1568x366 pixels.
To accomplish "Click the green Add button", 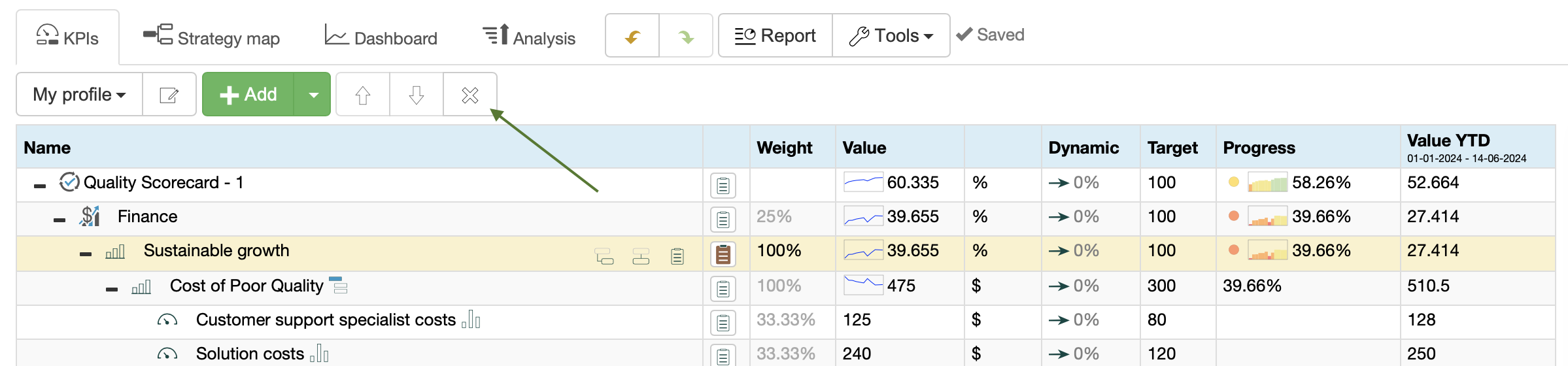I will point(248,95).
